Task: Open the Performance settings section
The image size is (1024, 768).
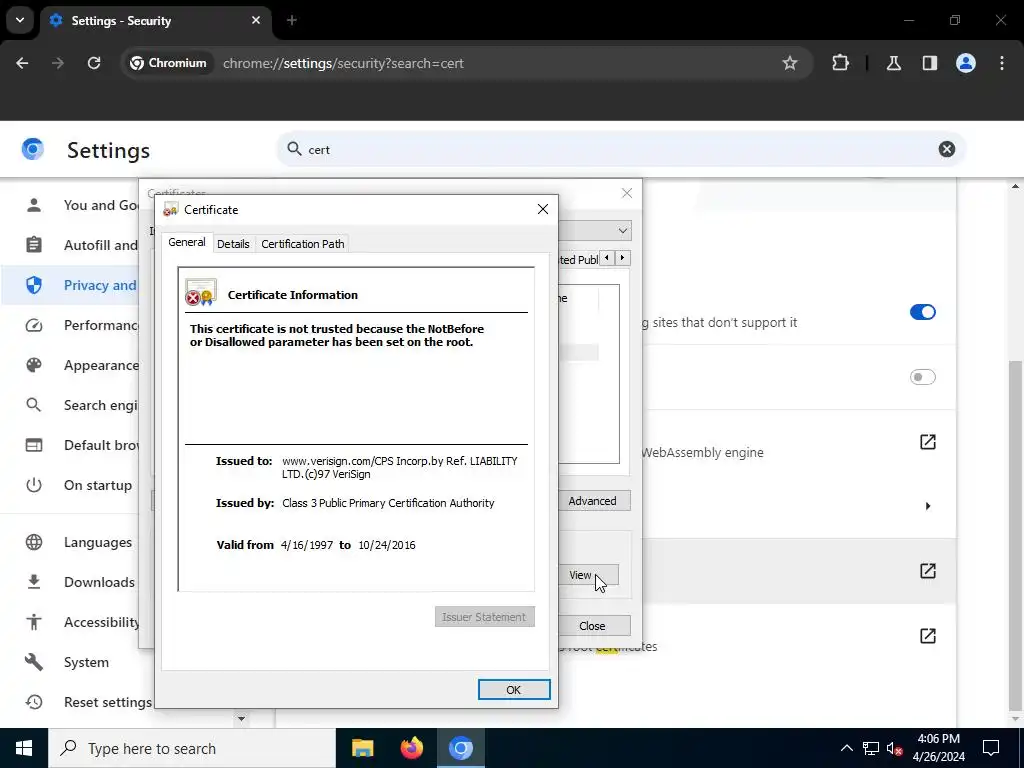Action: 81,325
